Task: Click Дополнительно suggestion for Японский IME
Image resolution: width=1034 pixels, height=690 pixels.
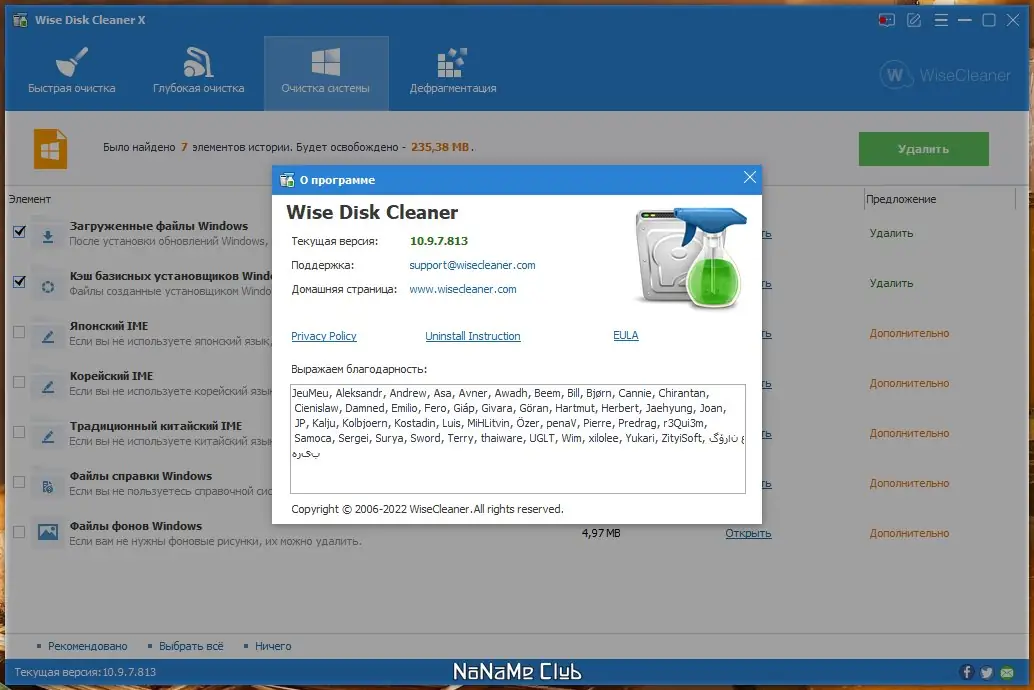Action: (909, 333)
